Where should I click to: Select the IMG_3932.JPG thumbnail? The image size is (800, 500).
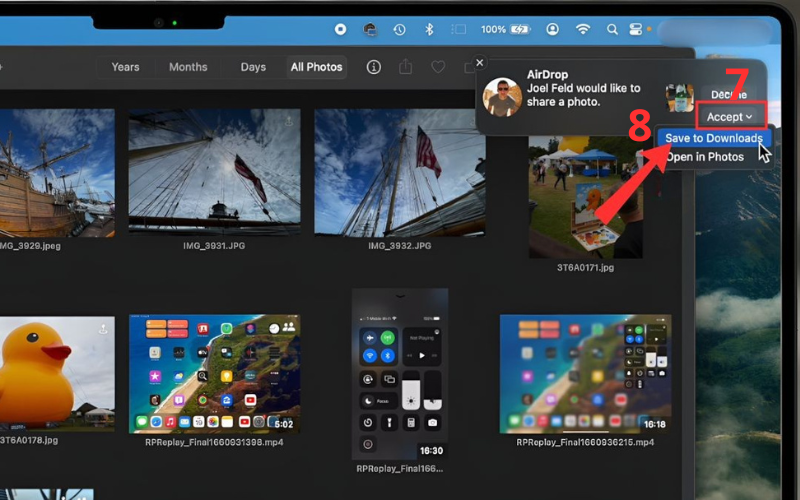[399, 172]
